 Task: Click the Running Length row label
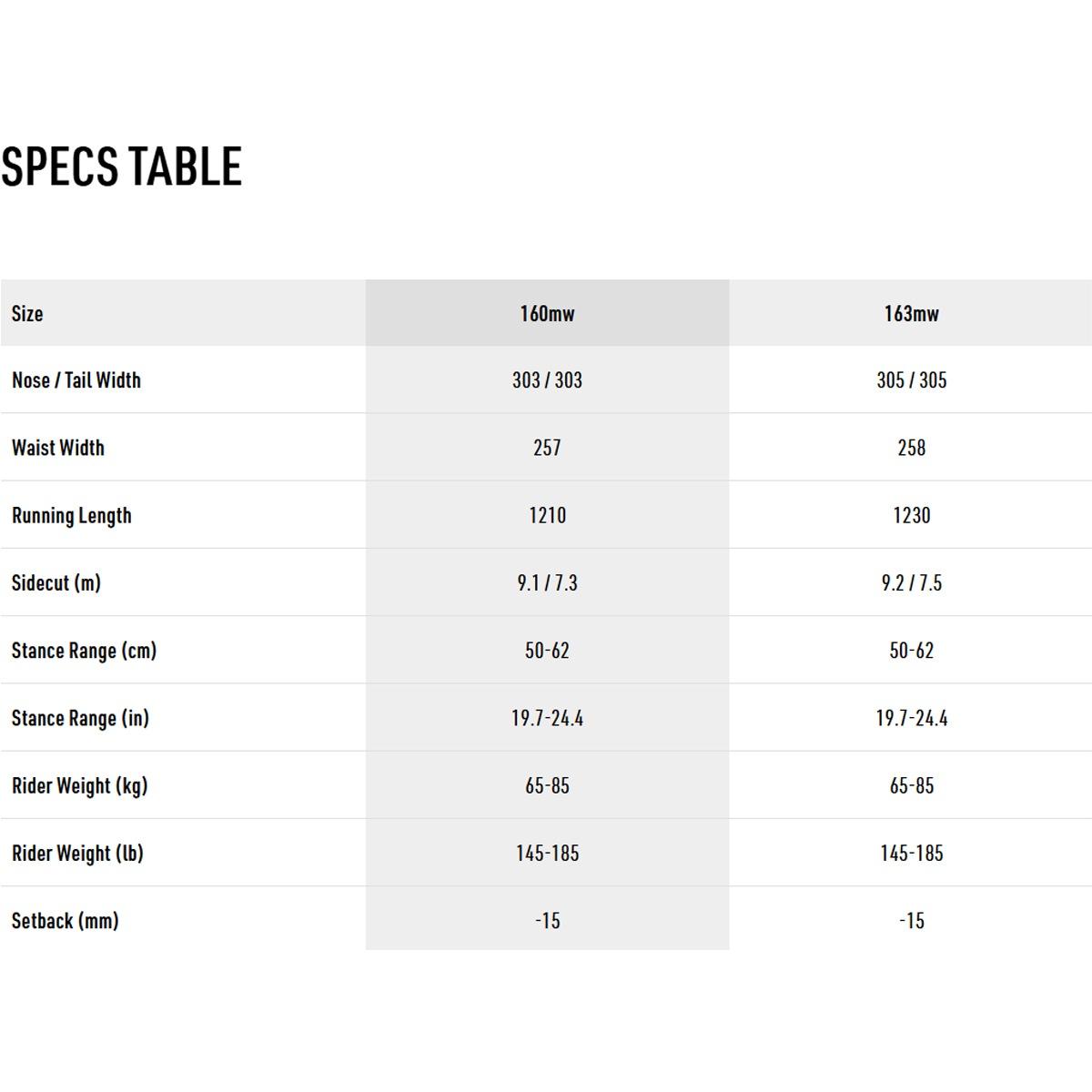(72, 516)
